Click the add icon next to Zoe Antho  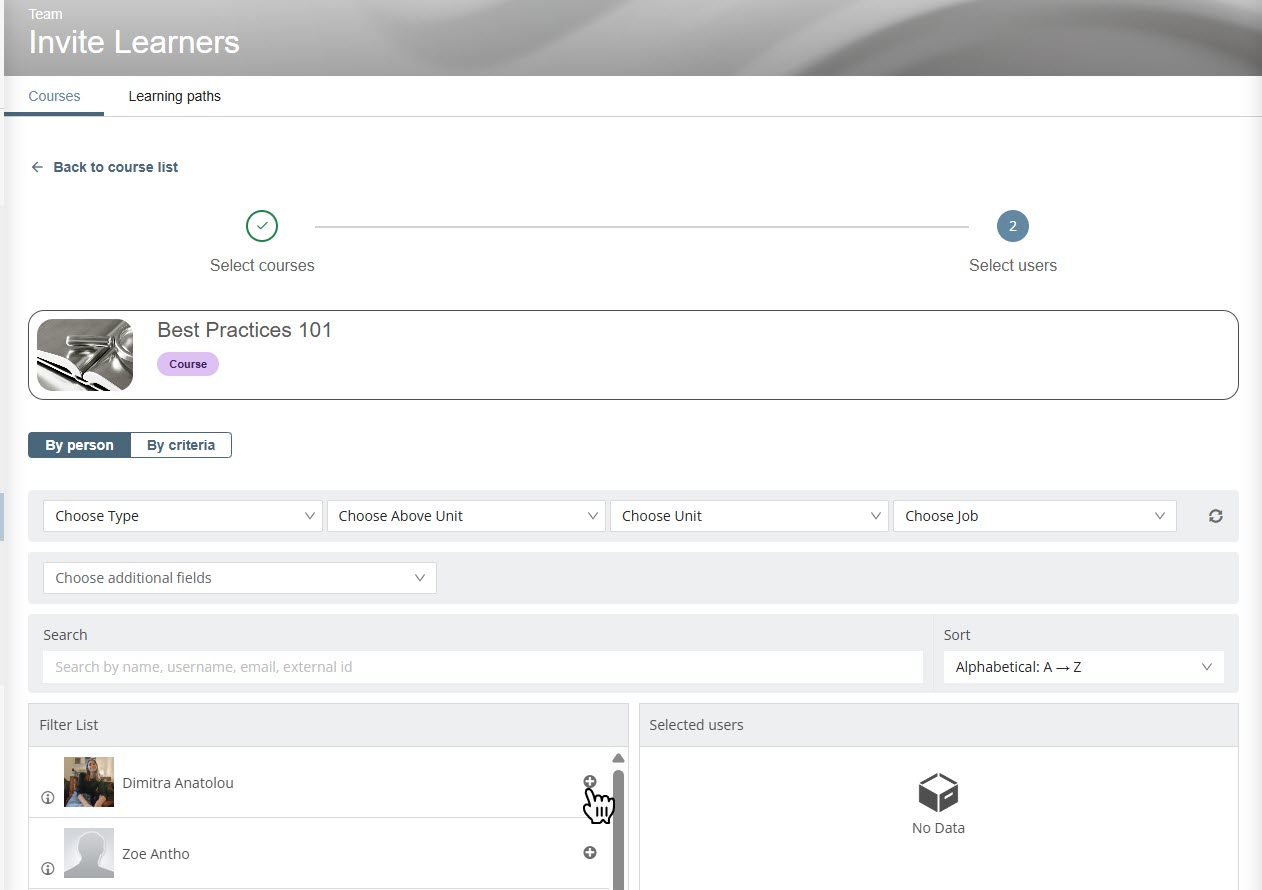[590, 852]
